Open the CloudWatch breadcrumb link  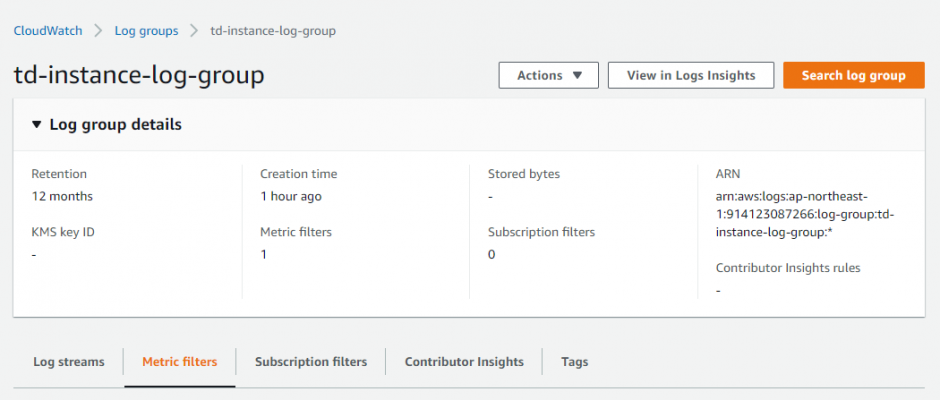47,30
